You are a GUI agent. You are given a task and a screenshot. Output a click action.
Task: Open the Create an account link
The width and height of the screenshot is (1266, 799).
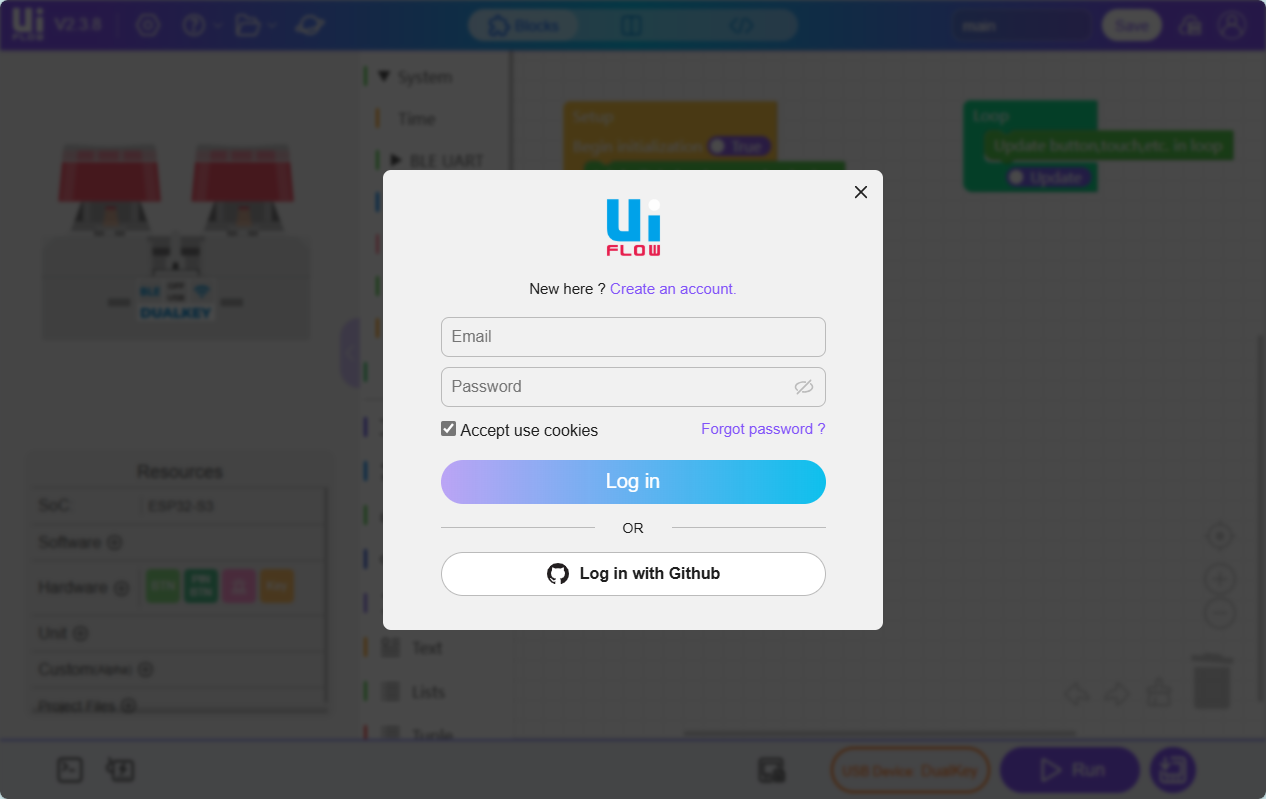tap(673, 289)
